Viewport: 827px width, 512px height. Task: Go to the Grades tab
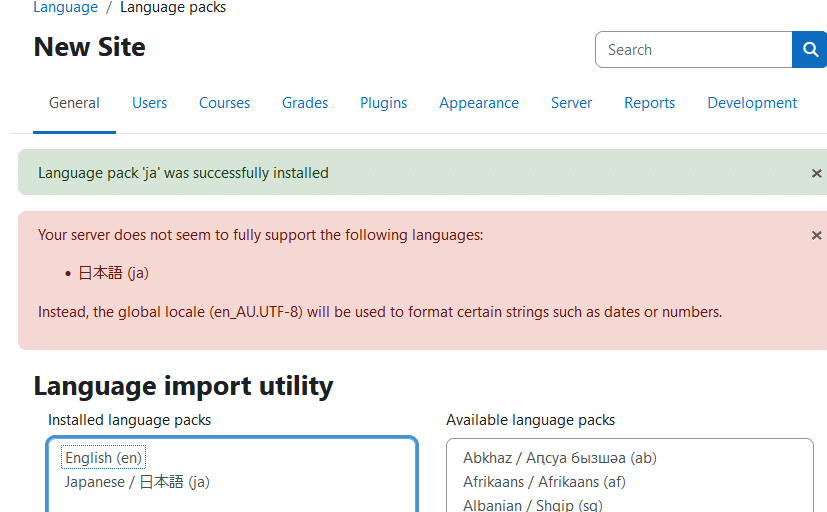tap(305, 103)
